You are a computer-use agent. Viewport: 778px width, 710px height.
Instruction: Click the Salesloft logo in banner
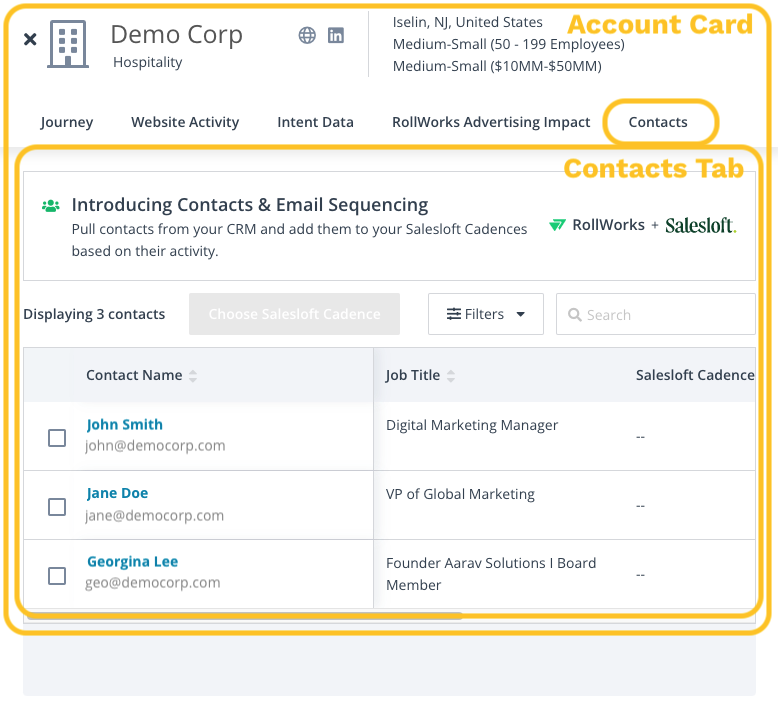pyautogui.click(x=701, y=226)
